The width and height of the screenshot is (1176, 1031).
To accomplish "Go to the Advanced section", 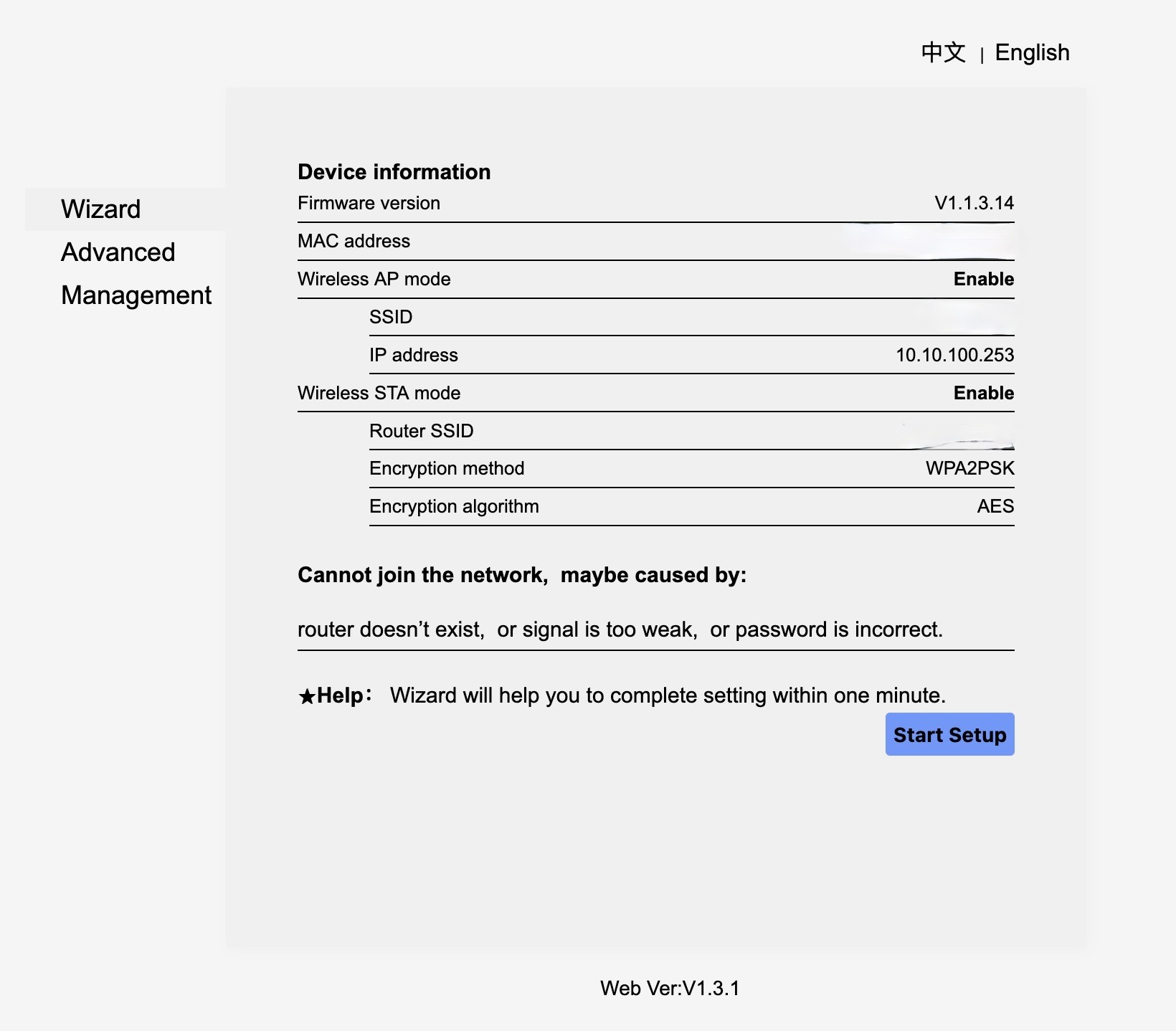I will [118, 252].
